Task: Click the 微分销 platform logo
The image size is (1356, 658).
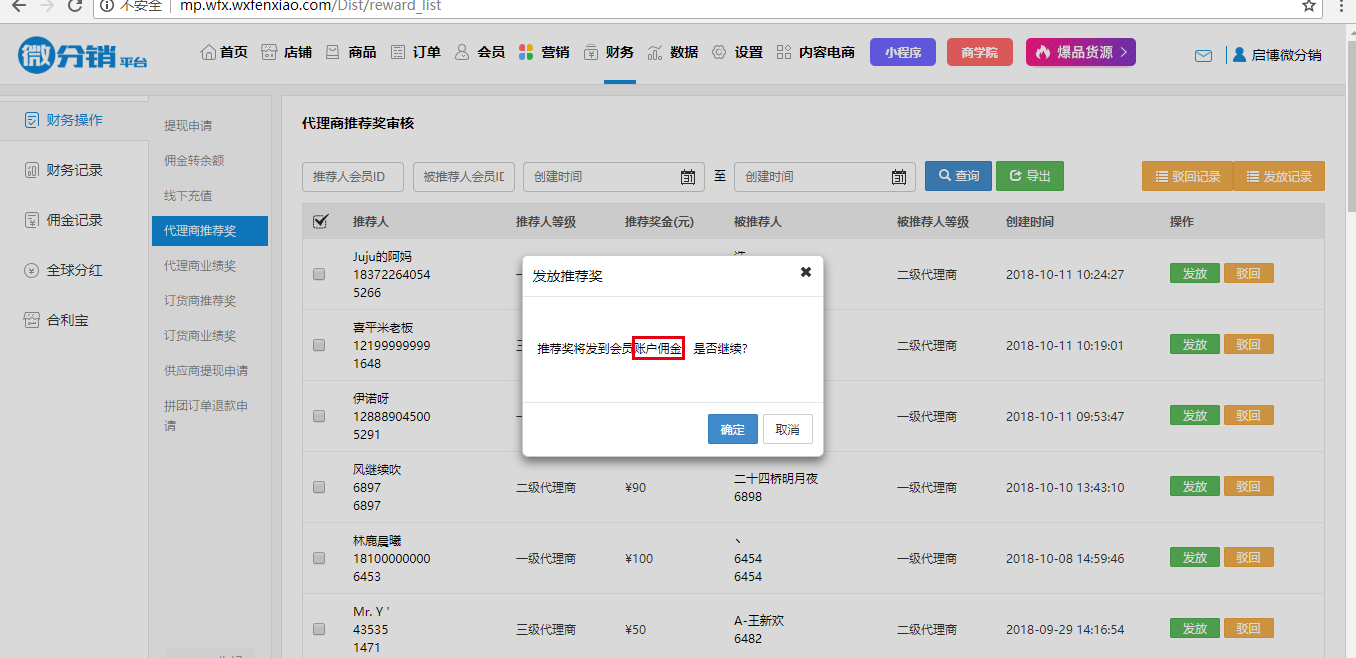Action: point(82,55)
